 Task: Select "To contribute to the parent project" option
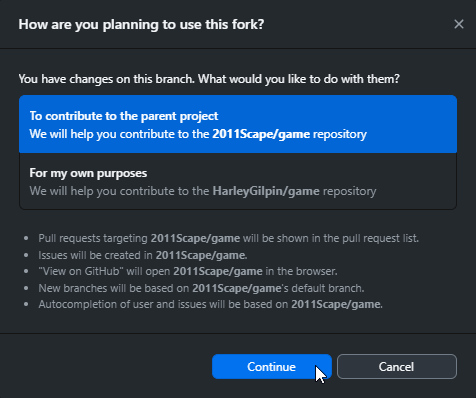[x=238, y=124]
